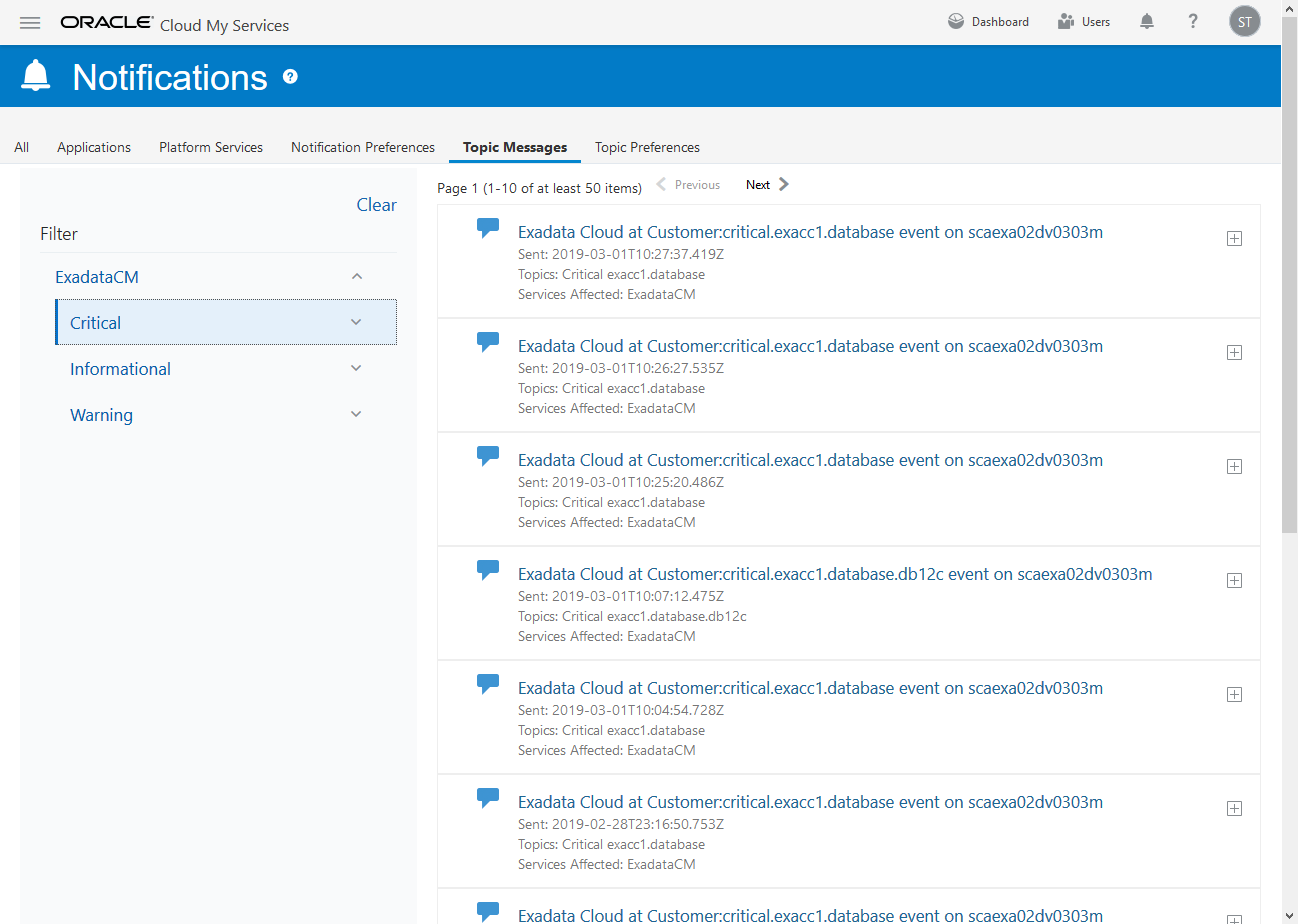Open the hamburger navigation menu

(x=30, y=22)
